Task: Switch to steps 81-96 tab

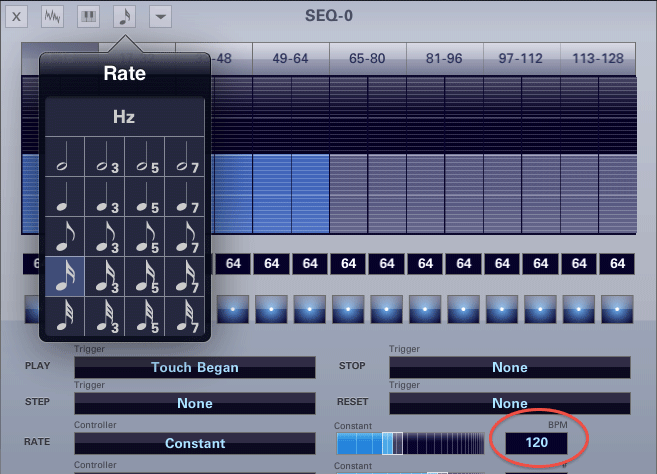Action: (444, 59)
